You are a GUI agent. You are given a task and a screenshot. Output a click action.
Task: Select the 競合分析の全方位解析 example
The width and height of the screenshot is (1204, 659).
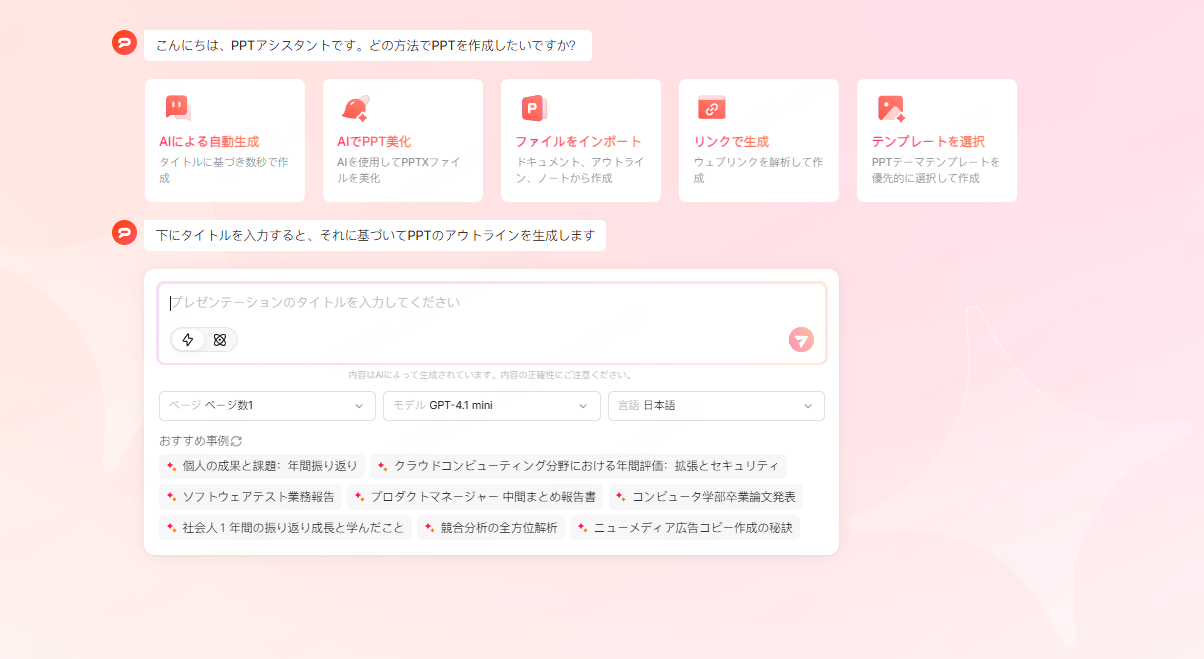(x=489, y=527)
